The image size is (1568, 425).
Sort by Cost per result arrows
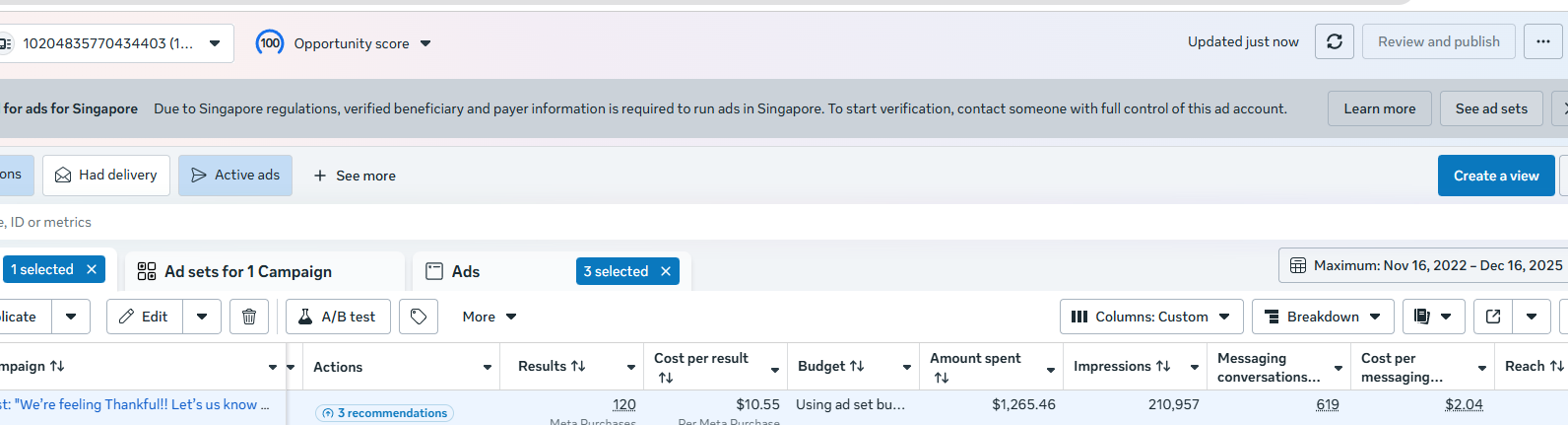pos(666,378)
